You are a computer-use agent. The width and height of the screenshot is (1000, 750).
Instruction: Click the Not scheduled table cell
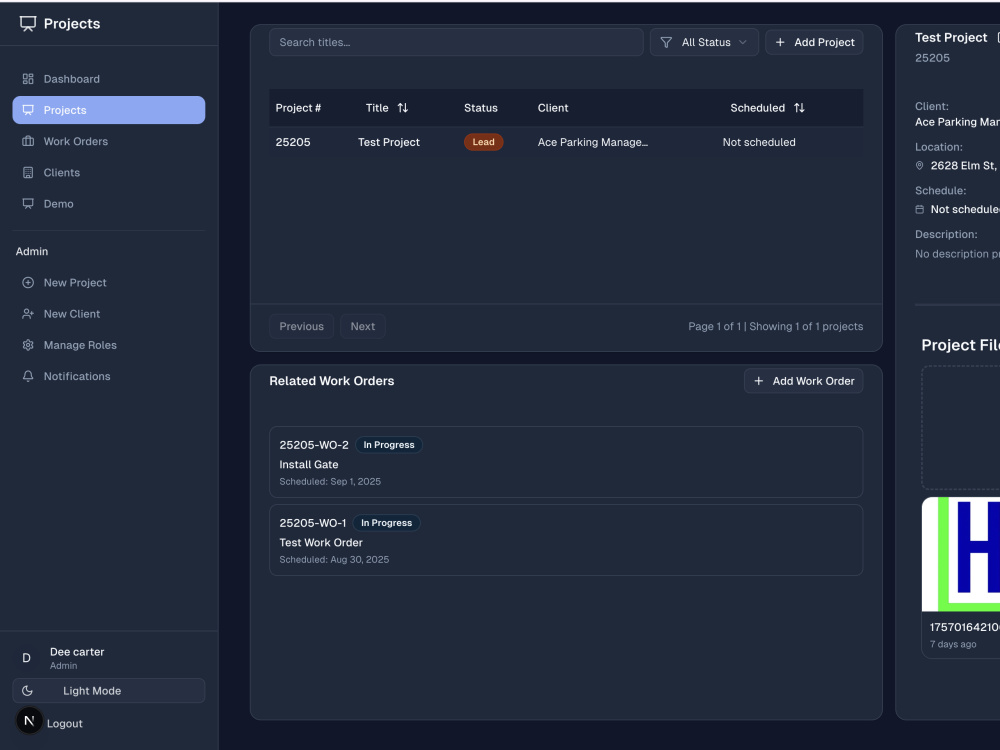759,142
